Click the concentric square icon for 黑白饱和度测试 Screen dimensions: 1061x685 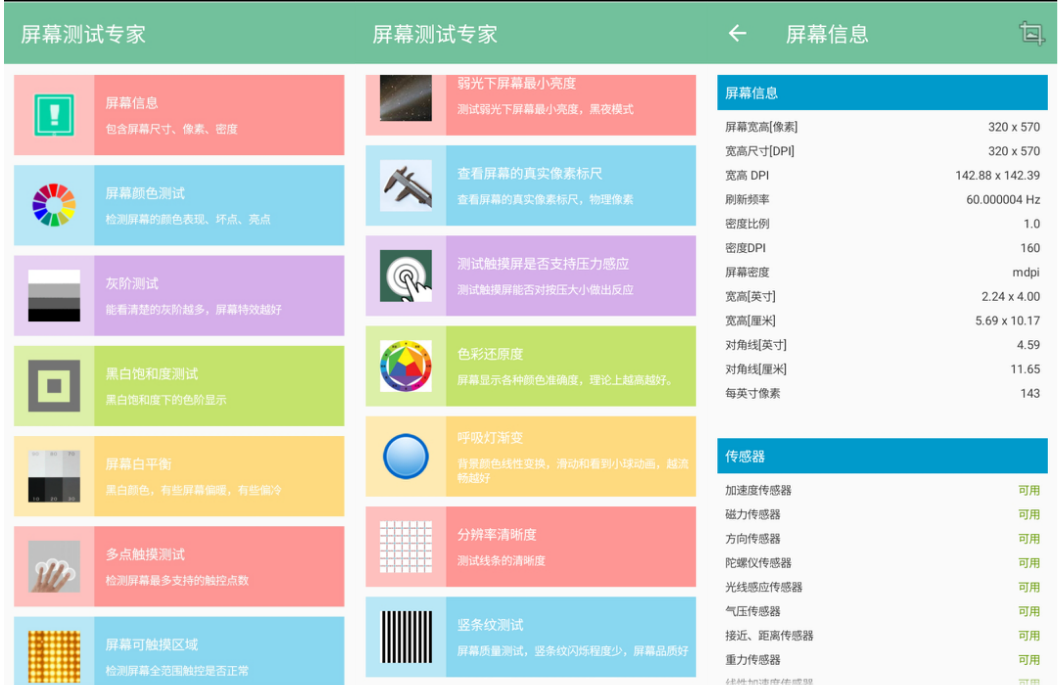pyautogui.click(x=54, y=386)
